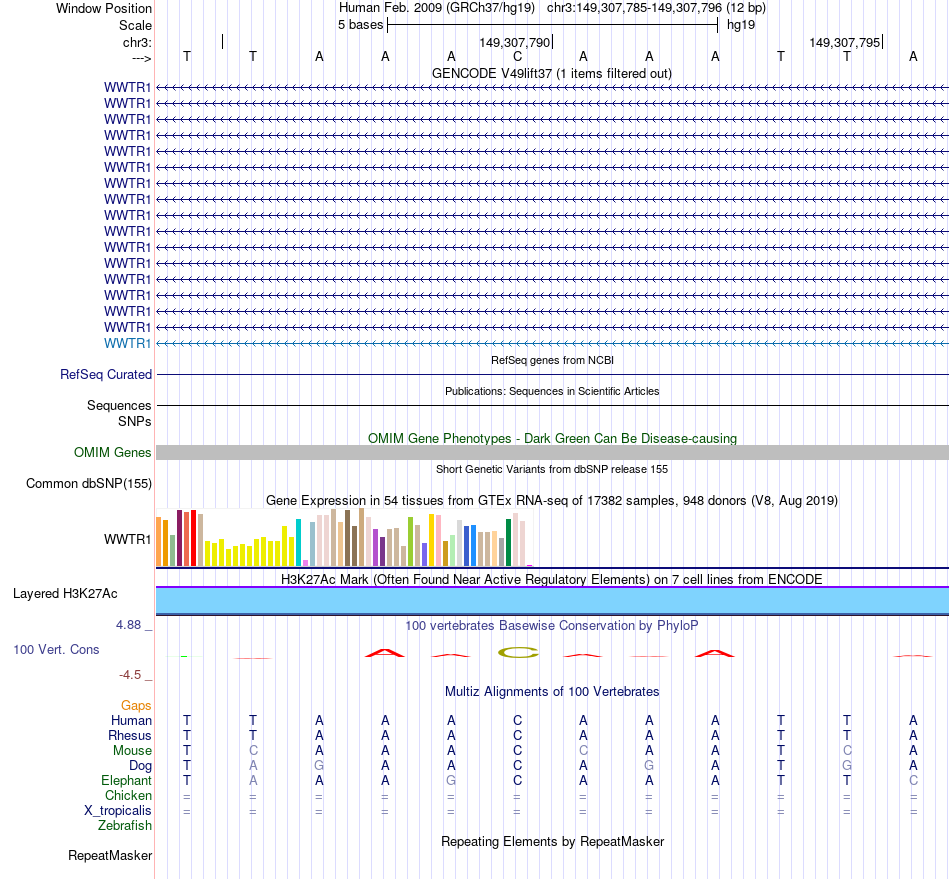Click the Mouse species label

click(x=132, y=751)
